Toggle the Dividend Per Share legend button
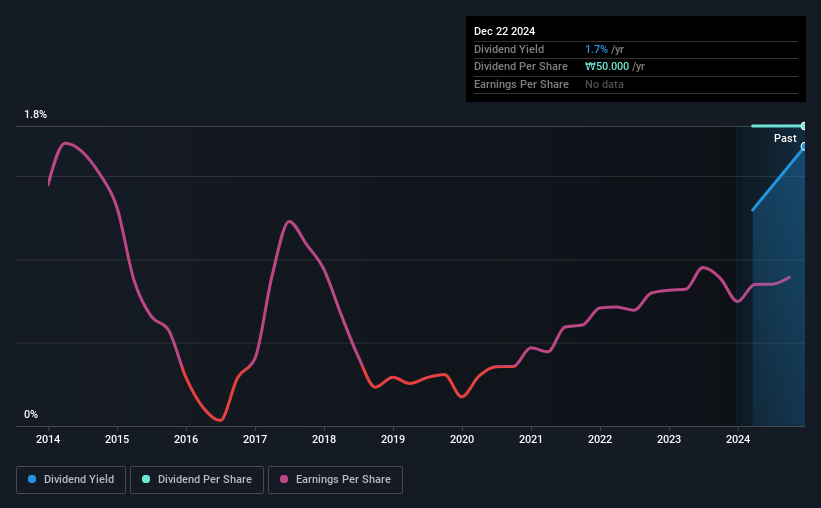 click(x=197, y=480)
